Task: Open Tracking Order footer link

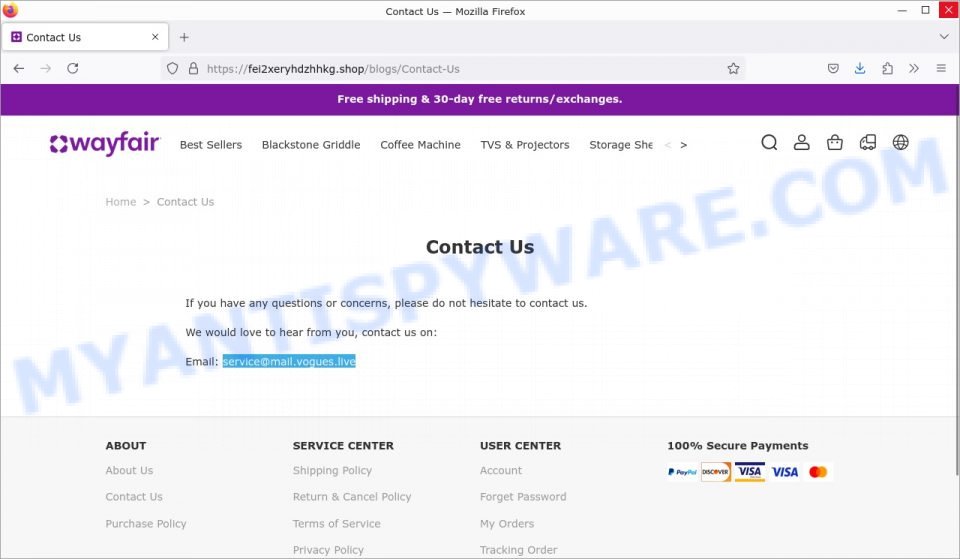Action: pos(519,550)
